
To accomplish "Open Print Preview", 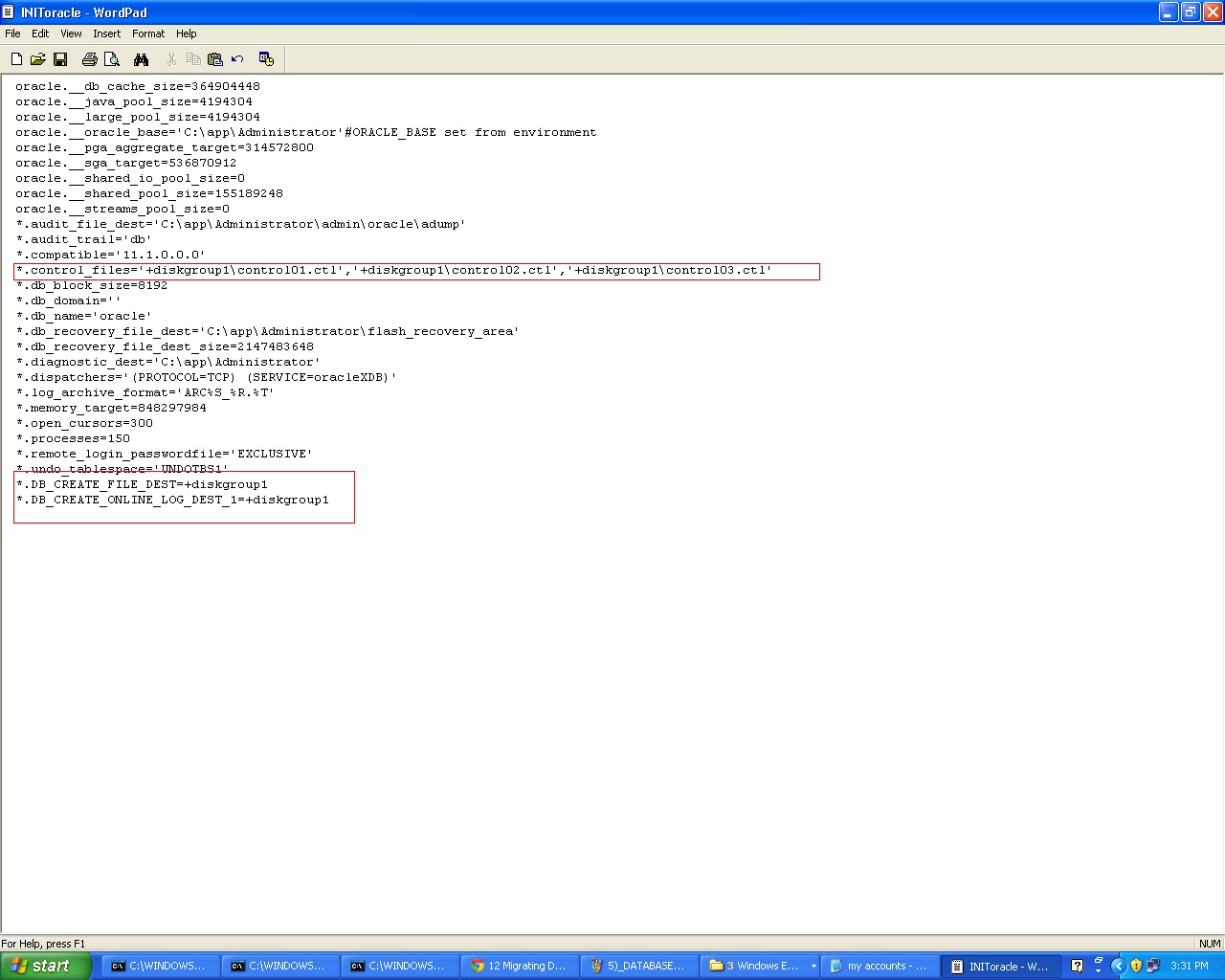I will 112,58.
